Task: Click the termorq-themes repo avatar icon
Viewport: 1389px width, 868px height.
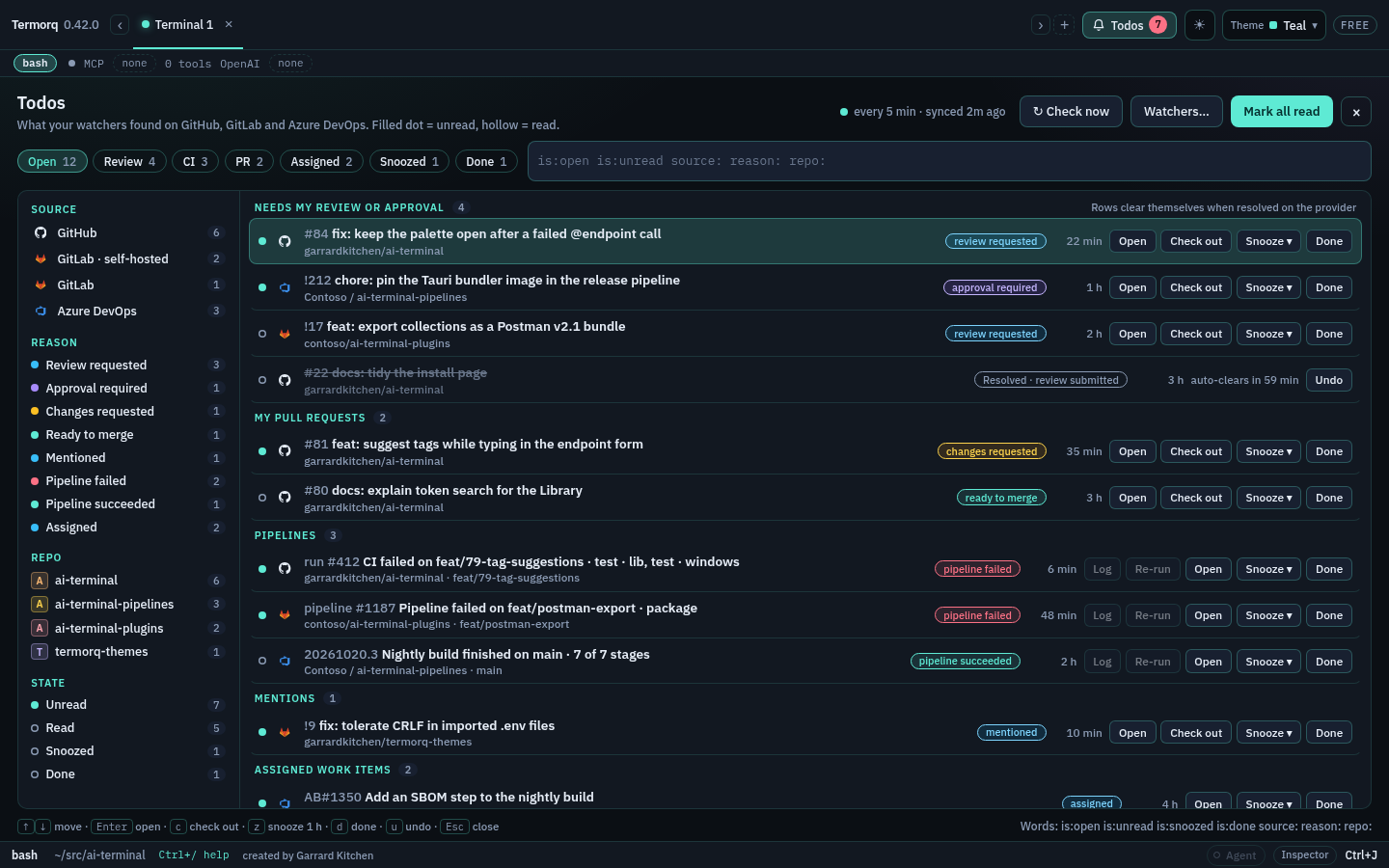Action: pos(40,652)
